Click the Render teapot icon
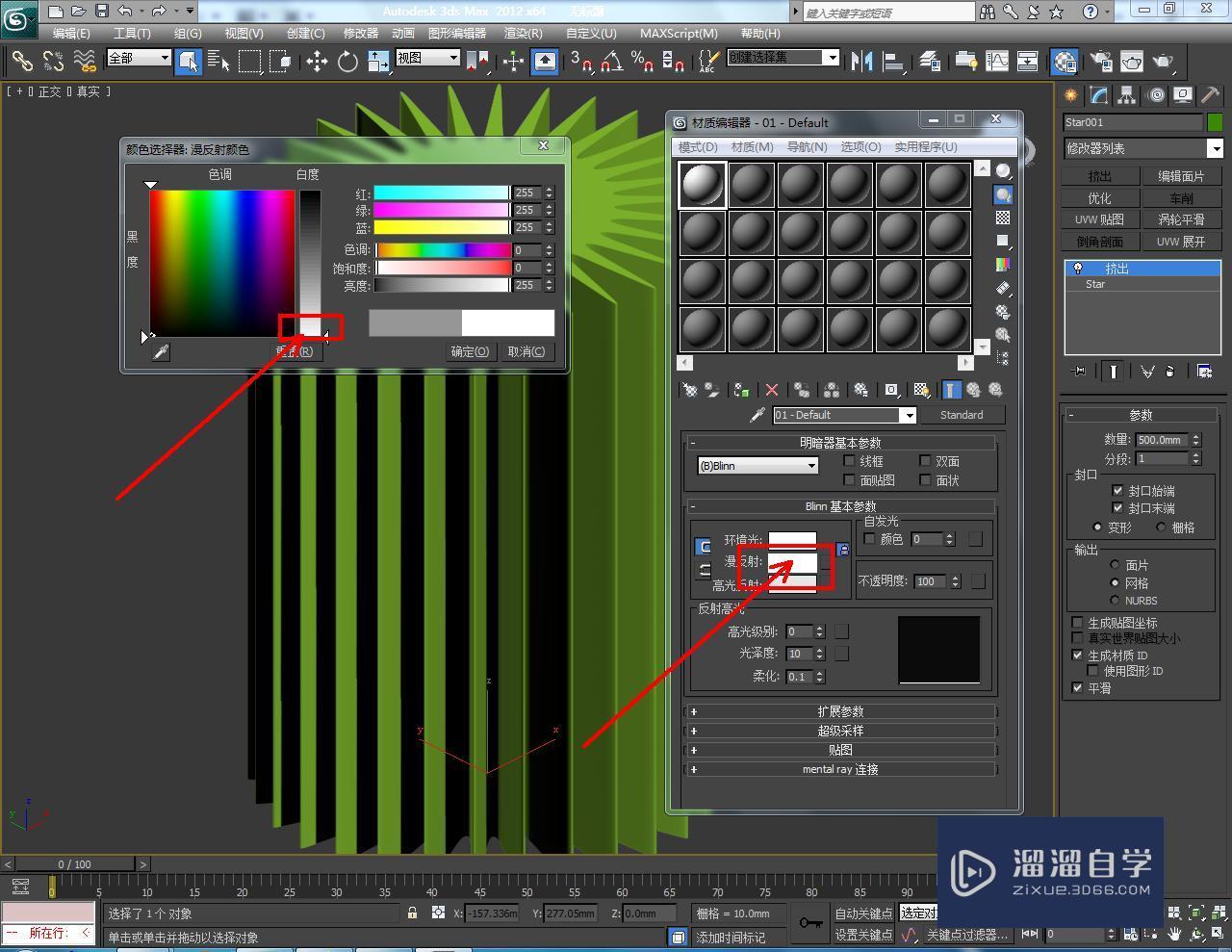Image resolution: width=1232 pixels, height=952 pixels. click(1164, 62)
